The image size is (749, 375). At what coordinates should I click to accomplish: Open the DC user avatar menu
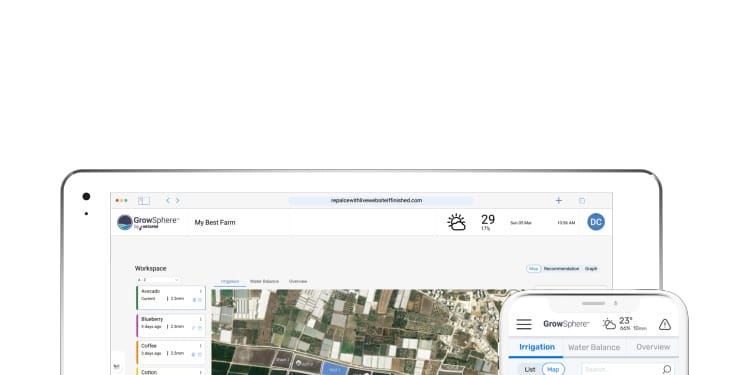coord(596,222)
